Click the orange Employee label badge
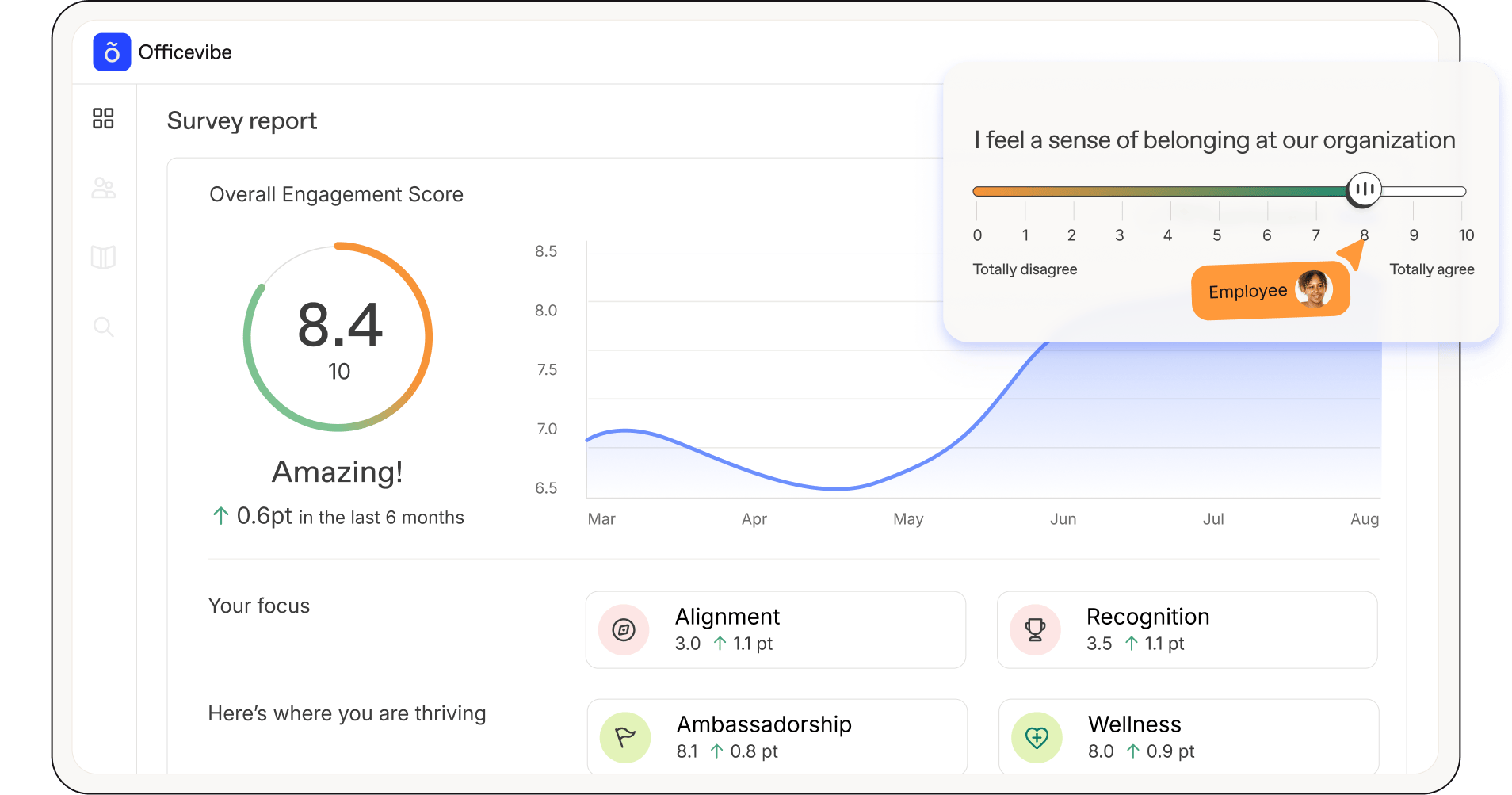Image resolution: width=1512 pixels, height=795 pixels. [1247, 292]
